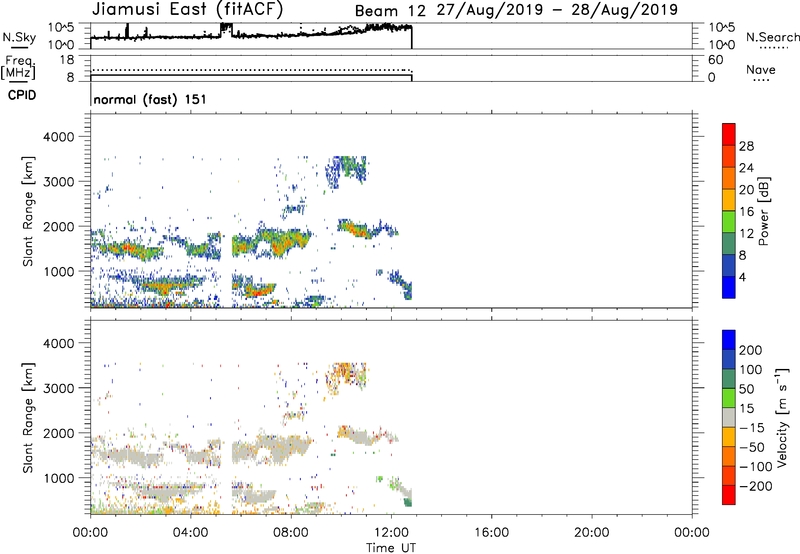This screenshot has width=800, height=554.
Task: Click the grey segment of the velocity colorbar
Action: click(x=729, y=418)
